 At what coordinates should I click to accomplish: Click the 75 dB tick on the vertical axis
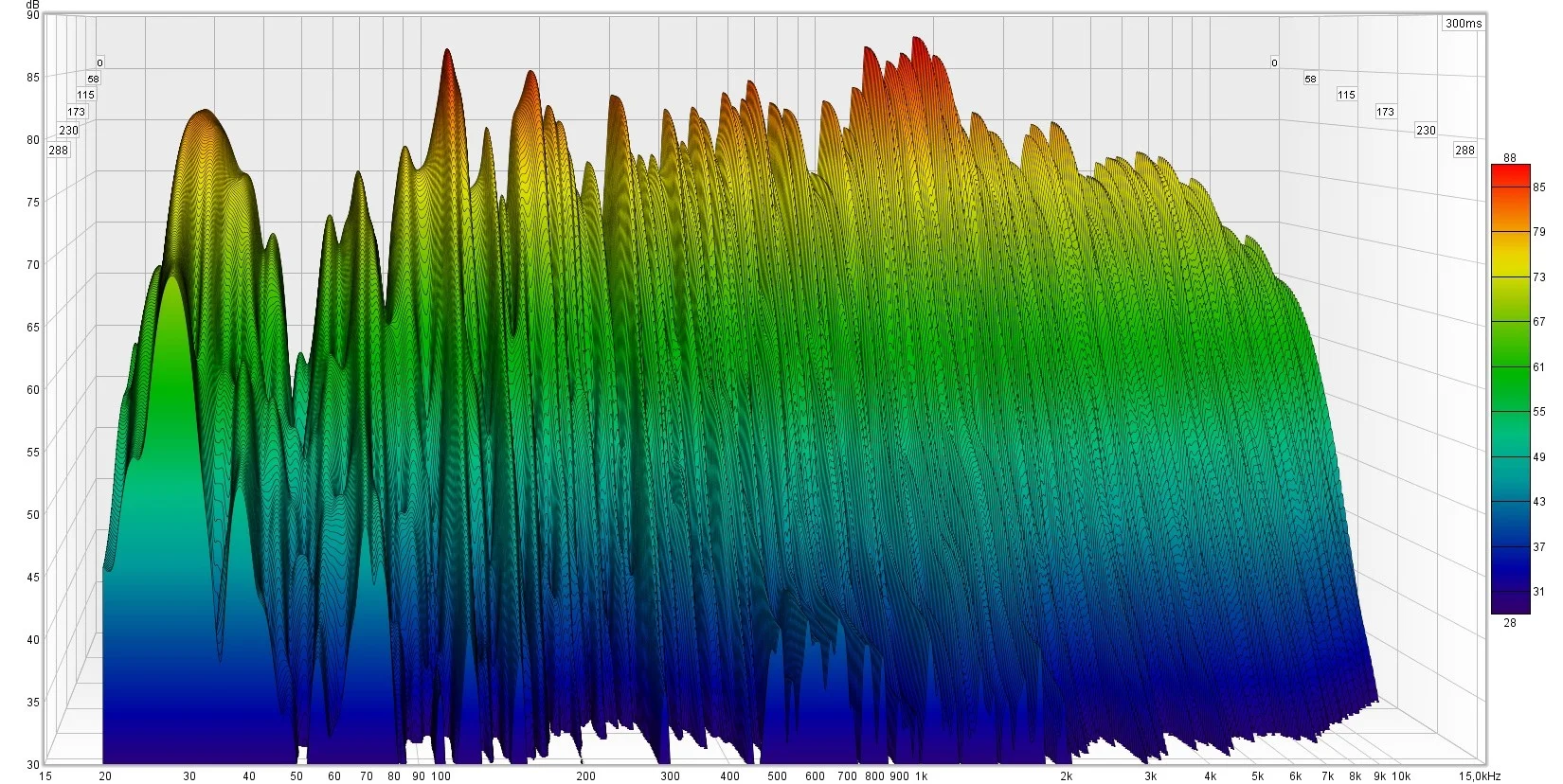34,202
